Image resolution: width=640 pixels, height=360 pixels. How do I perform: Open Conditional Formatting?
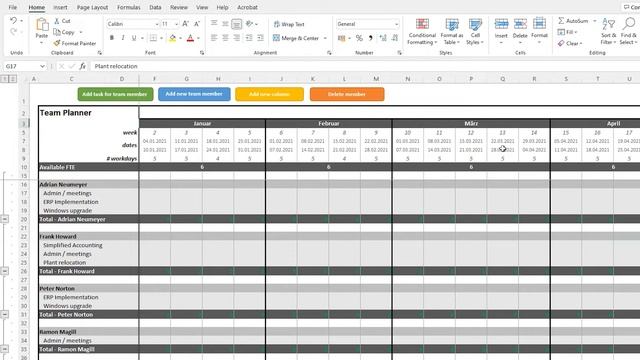[422, 31]
